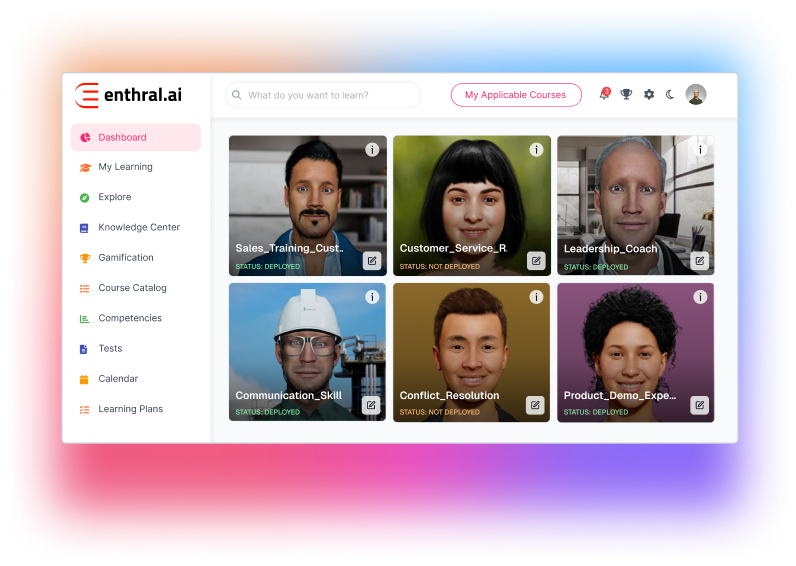The height and width of the screenshot is (566, 796).
Task: Open My Learning from sidebar
Action: pyautogui.click(x=125, y=167)
